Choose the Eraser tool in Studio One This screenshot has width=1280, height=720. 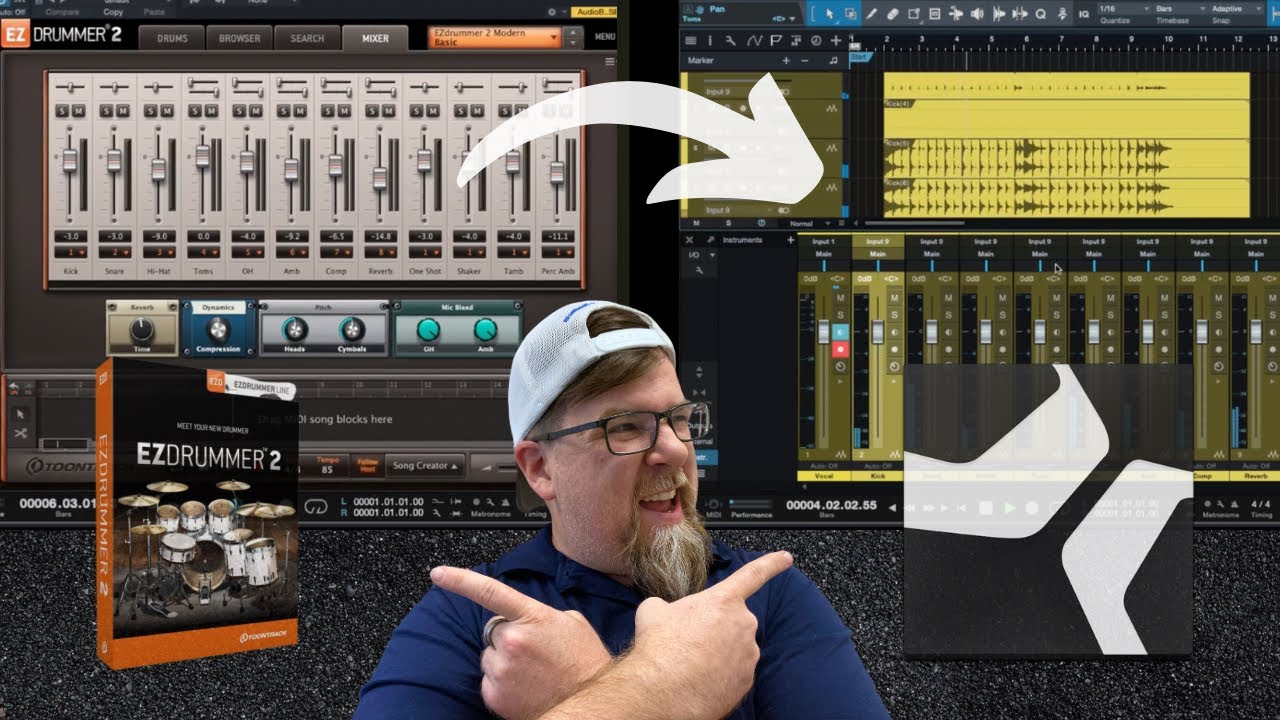(893, 14)
